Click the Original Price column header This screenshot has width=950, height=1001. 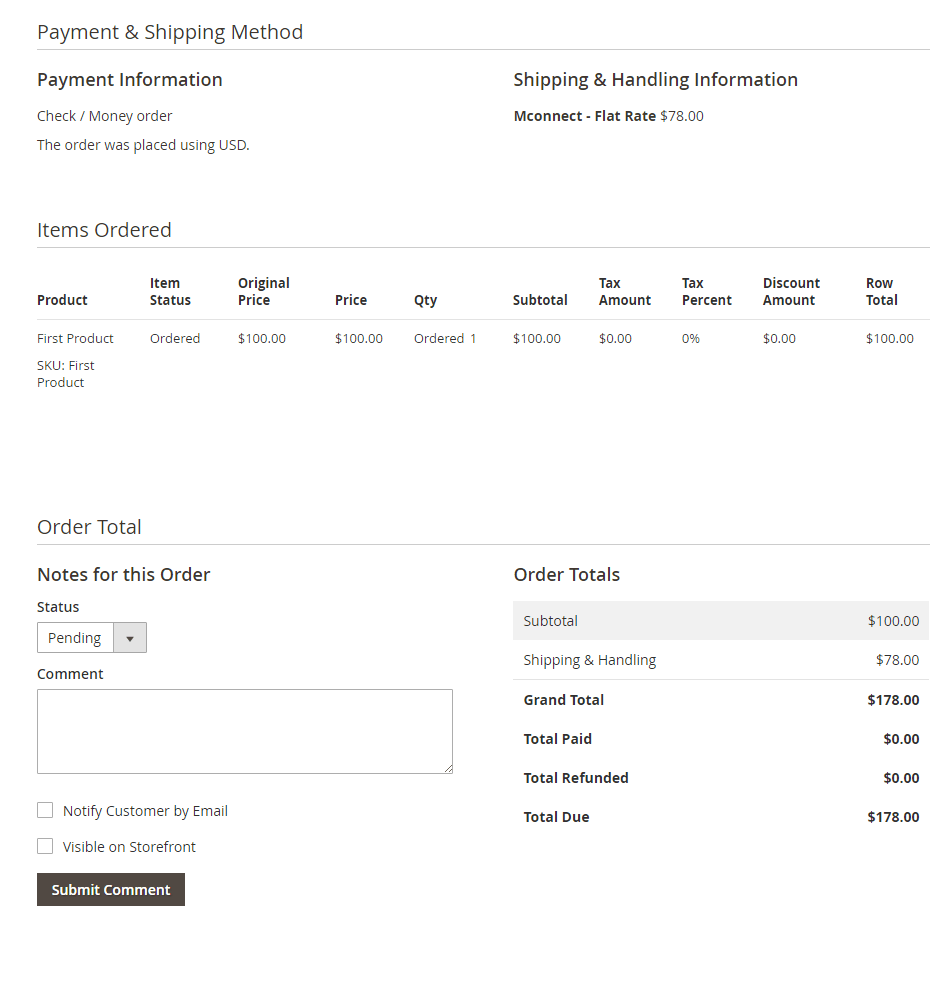click(x=263, y=292)
